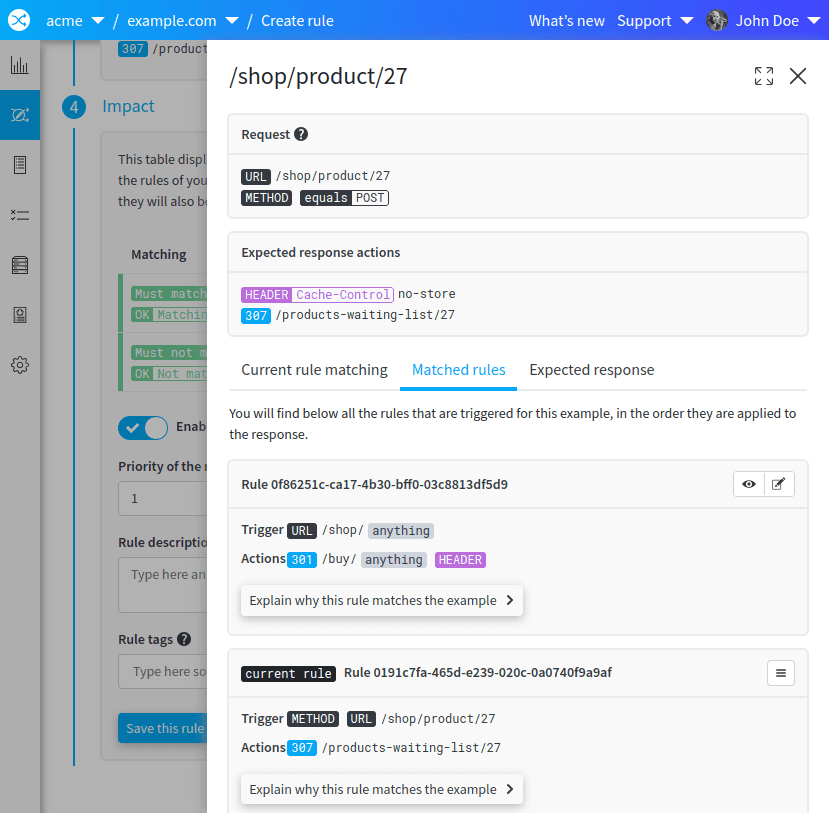Click Create rule breadcrumb
Viewport: 829px width, 813px height.
coord(297,21)
